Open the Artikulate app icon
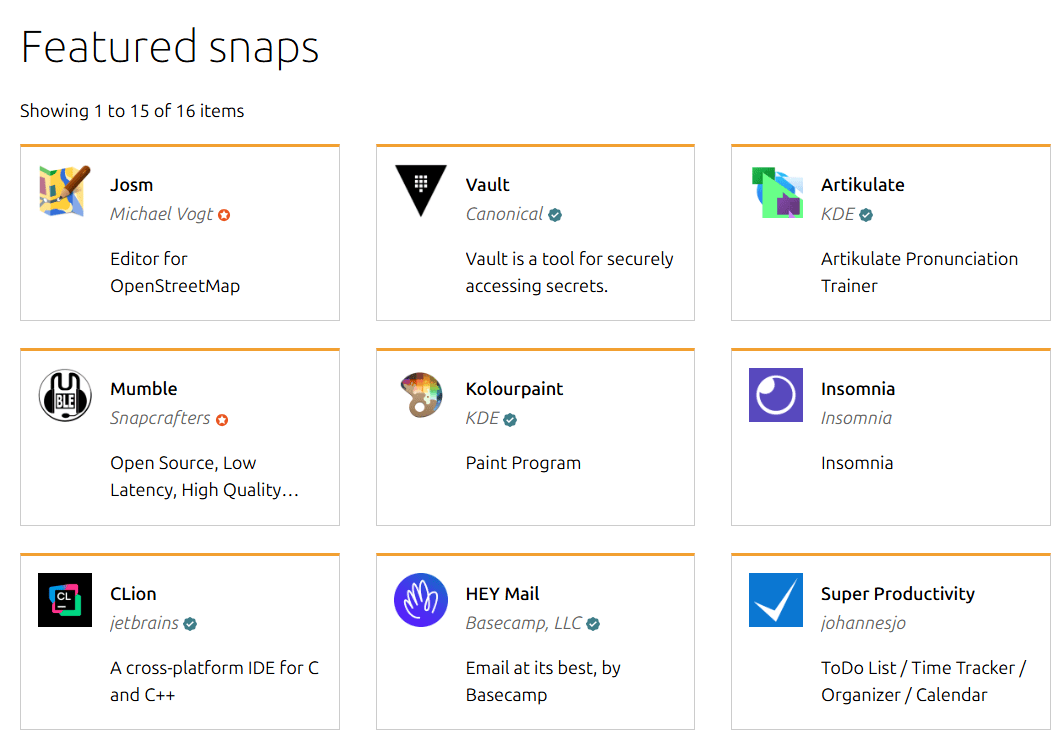This screenshot has height=743, width=1064. pyautogui.click(x=776, y=190)
